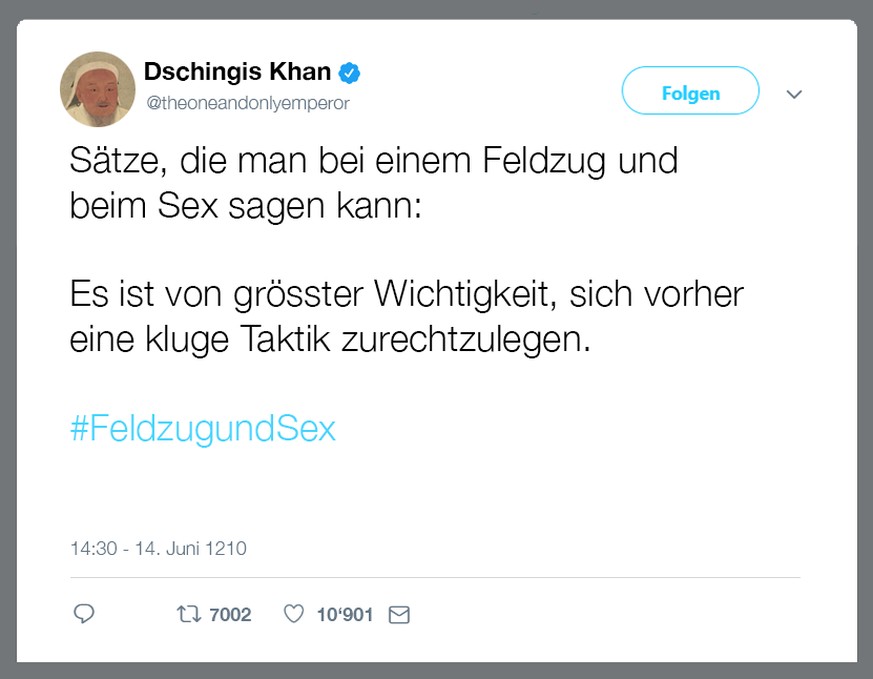This screenshot has width=873, height=679.
Task: Click the 14:30 - 14. Juni 1210 timestamp
Action: 158,548
